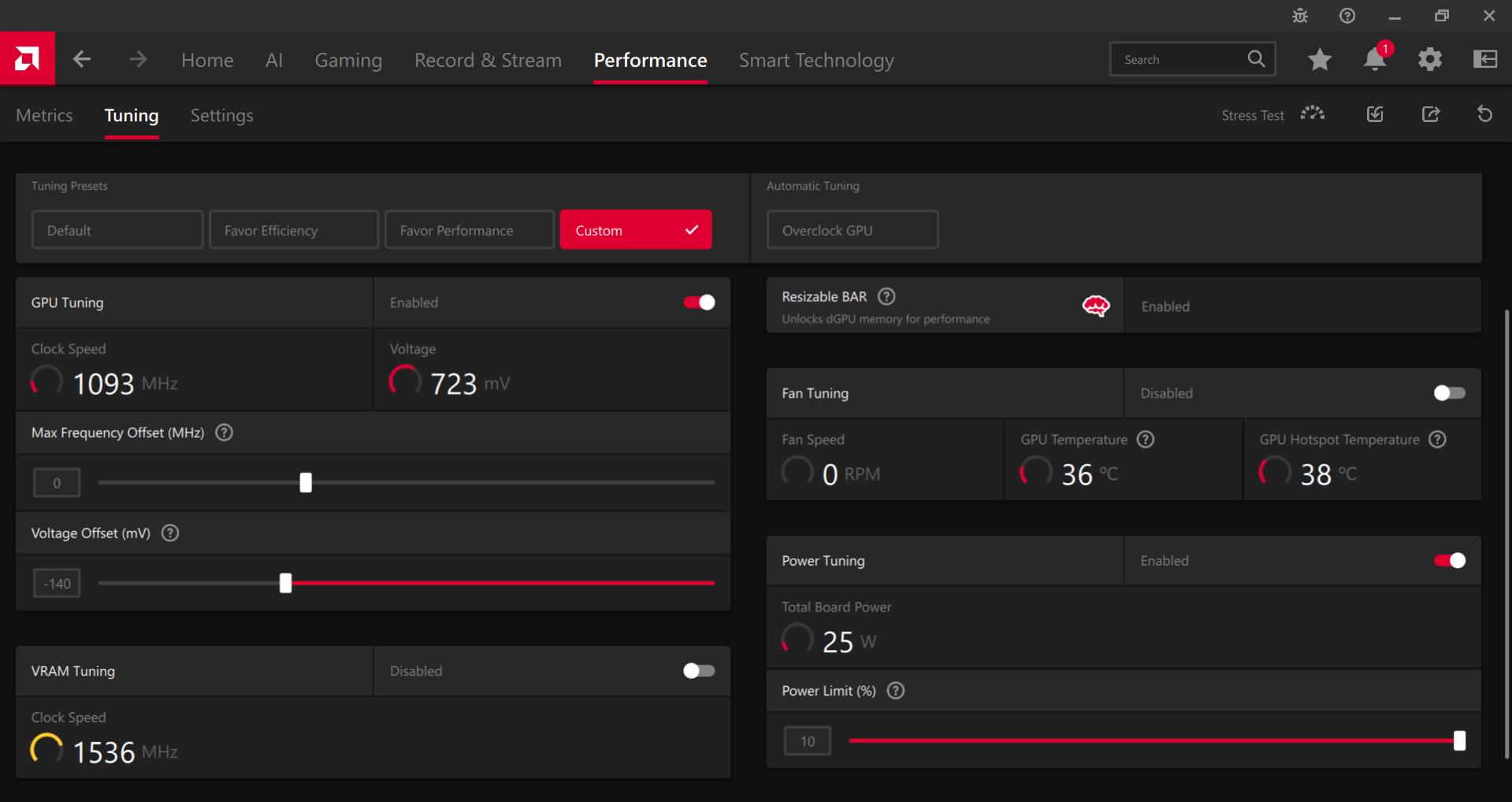Click the Voltage Offset slider handle
Screen dimensions: 1512x802
pos(285,583)
